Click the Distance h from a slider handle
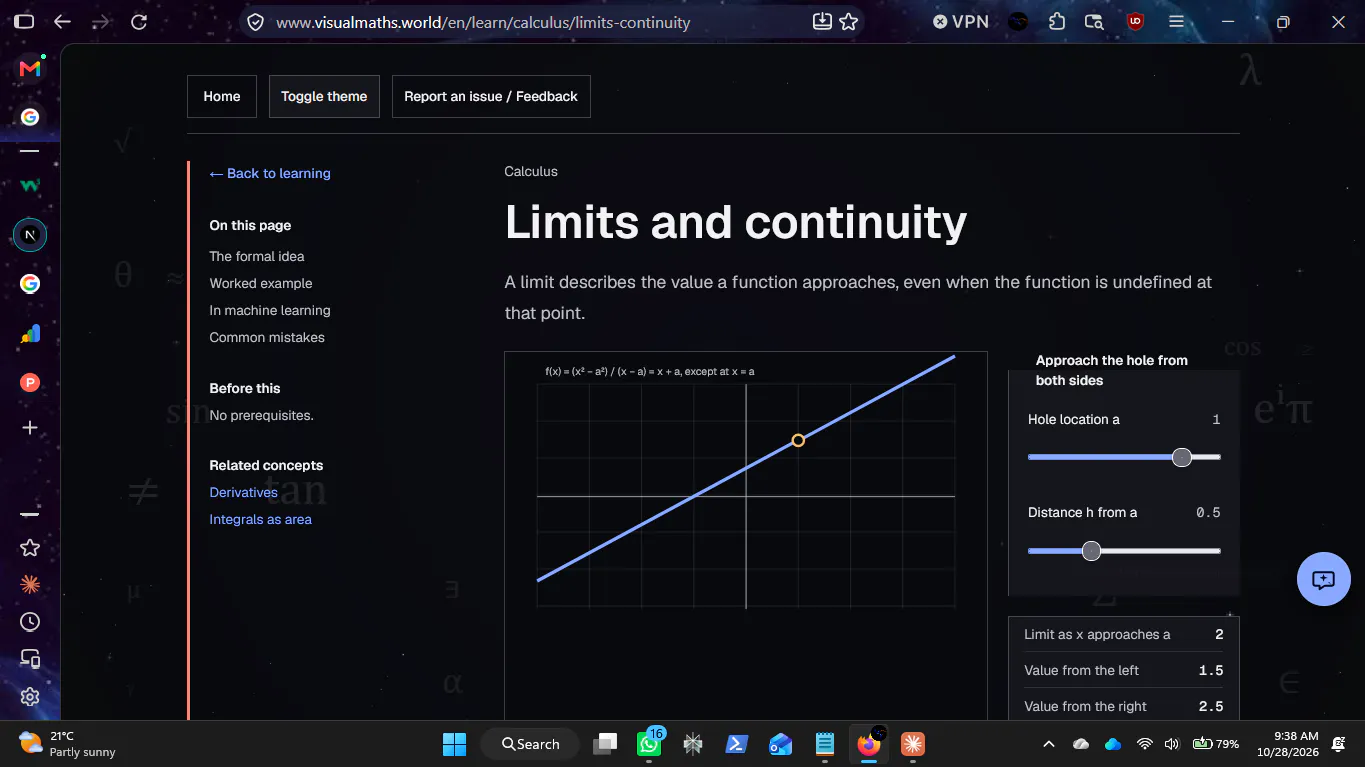This screenshot has width=1365, height=767. (1092, 551)
